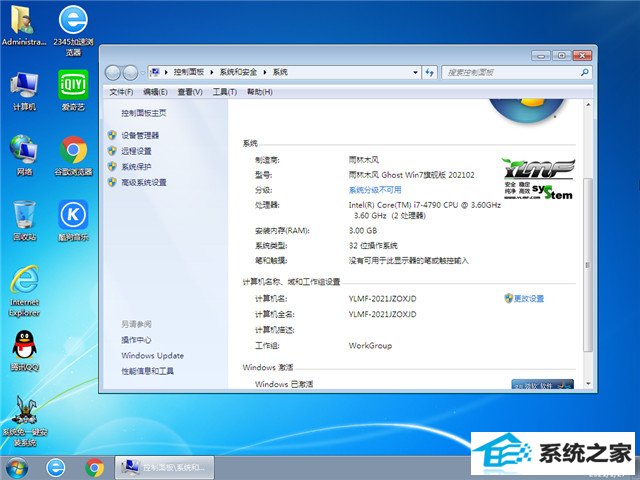The height and width of the screenshot is (480, 640).
Task: Click the refresh button beside address bar
Action: 429,72
